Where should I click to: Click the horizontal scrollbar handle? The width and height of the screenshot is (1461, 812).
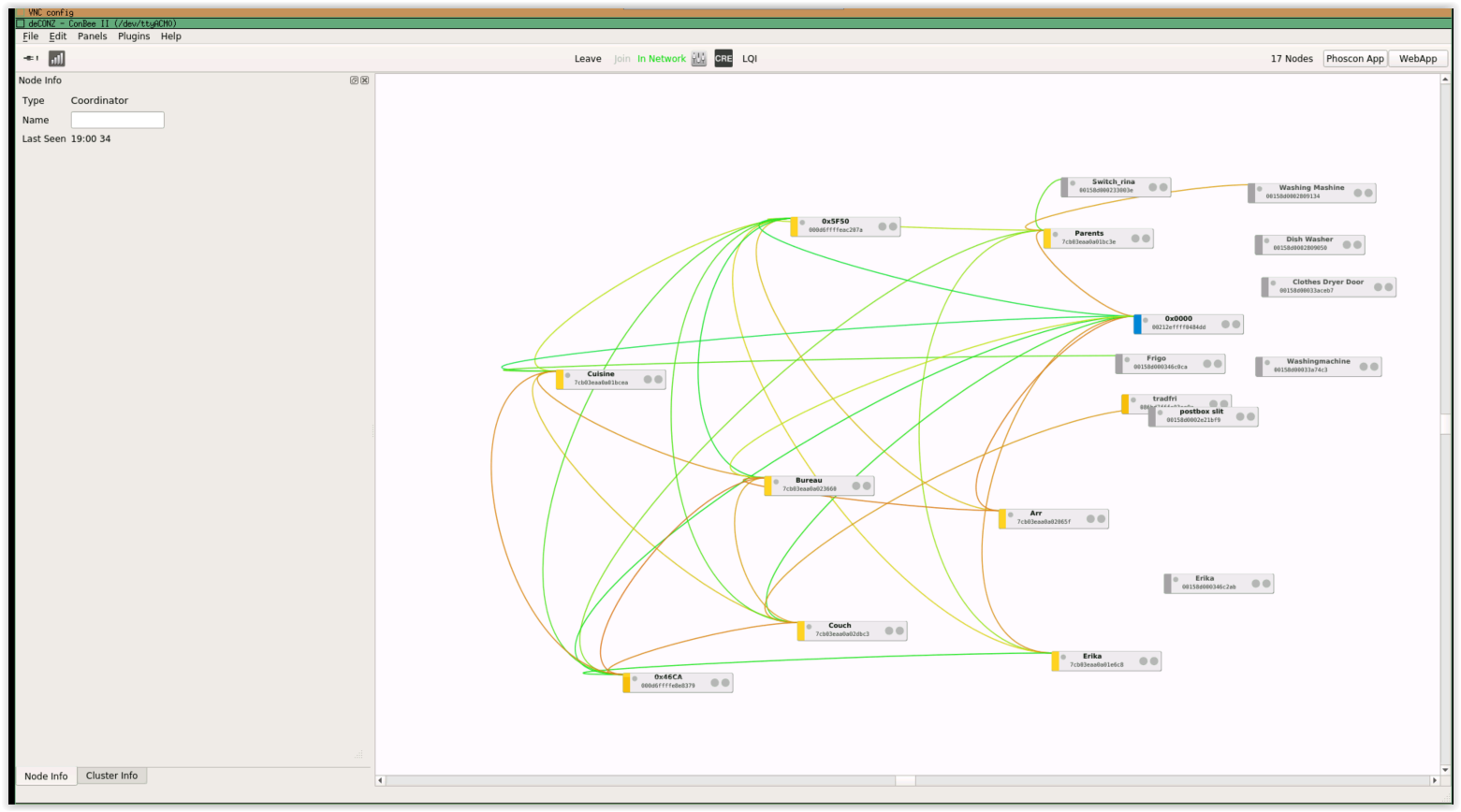pos(905,780)
